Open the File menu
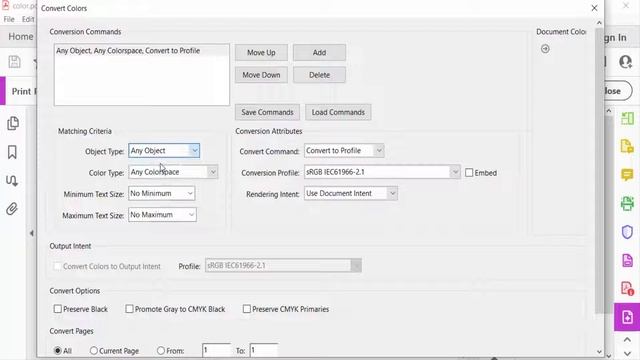 tap(9, 19)
